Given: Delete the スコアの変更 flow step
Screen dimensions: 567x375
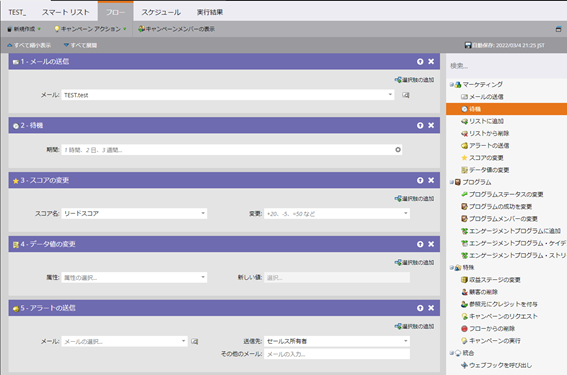Looking at the screenshot, I should pyautogui.click(x=431, y=180).
